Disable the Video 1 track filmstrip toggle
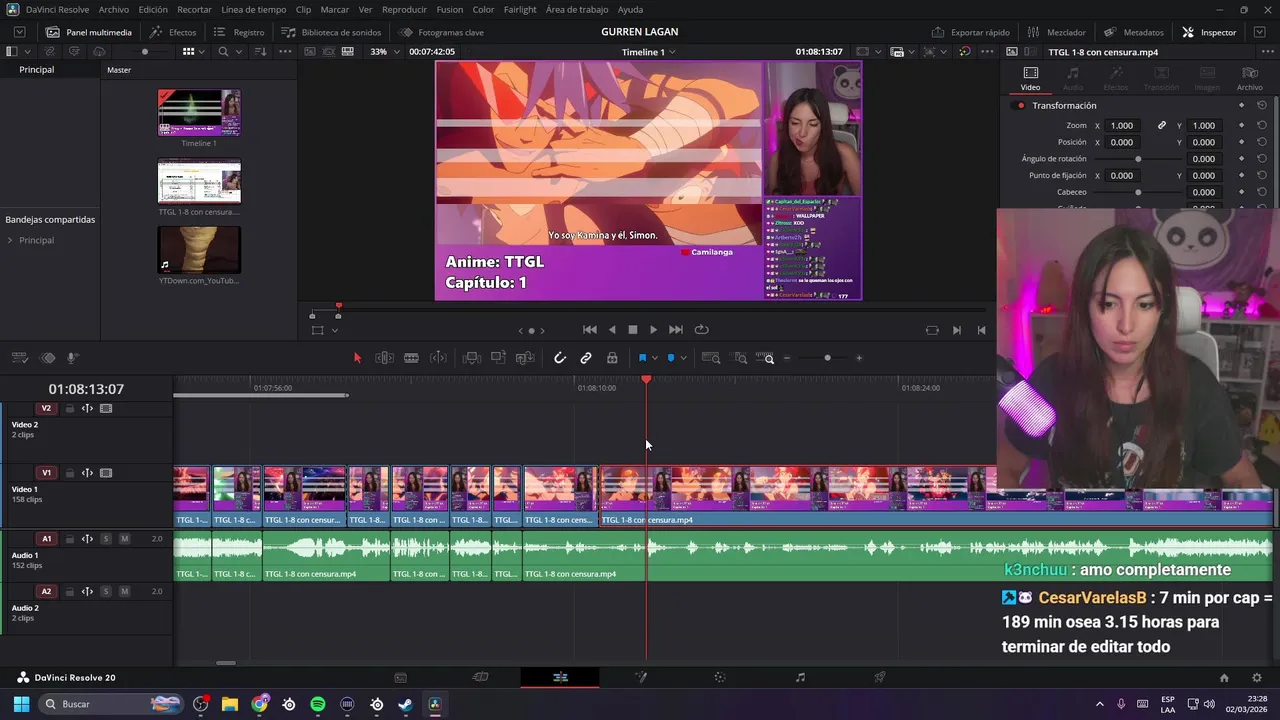Viewport: 1280px width, 720px height. (x=106, y=473)
